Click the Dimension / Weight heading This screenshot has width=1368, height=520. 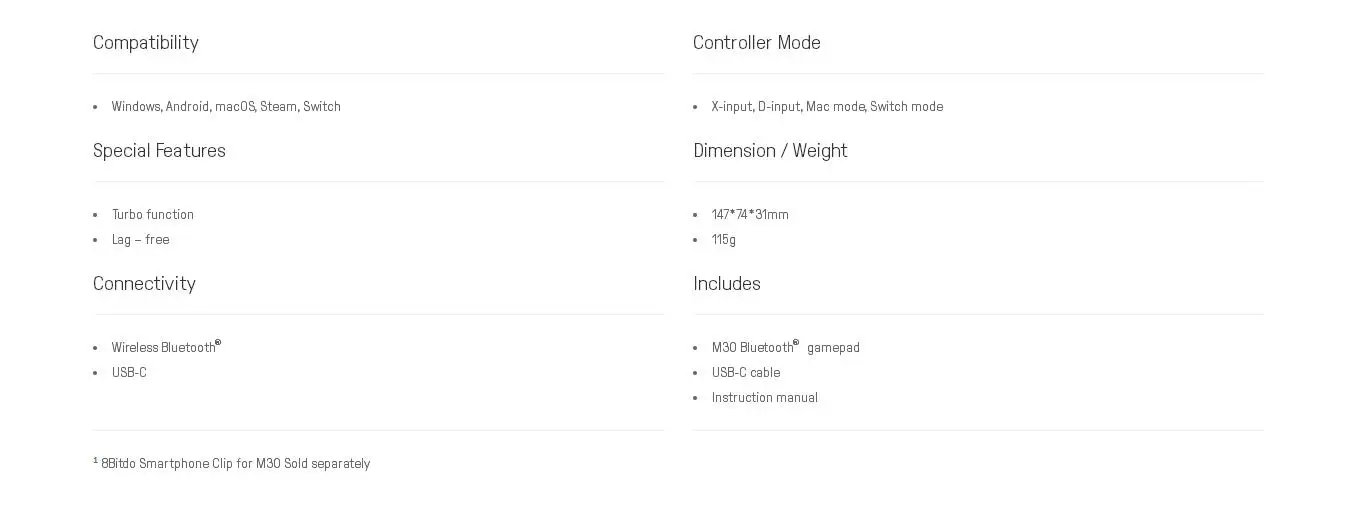coord(770,151)
